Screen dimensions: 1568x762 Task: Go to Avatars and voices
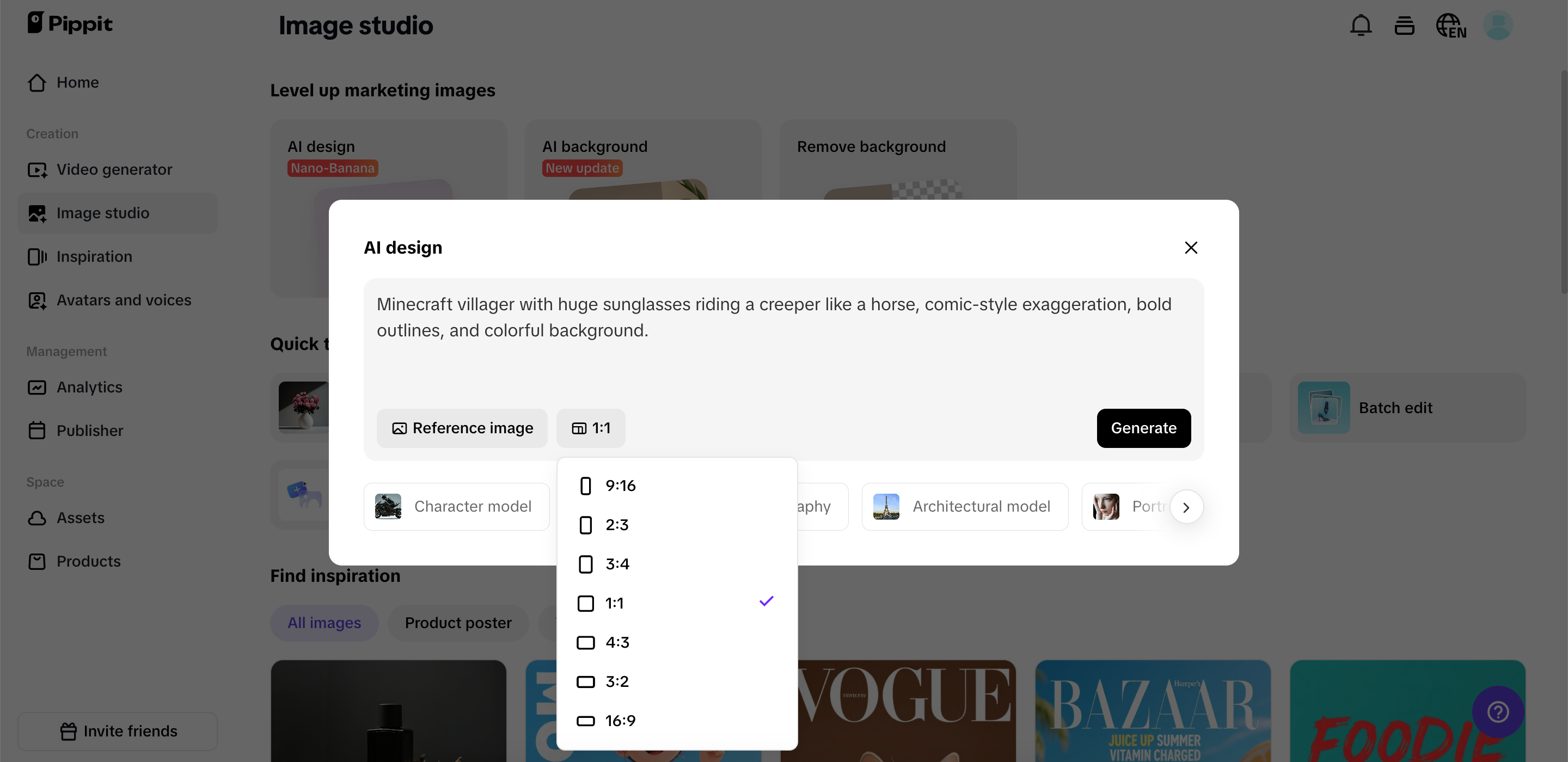(x=124, y=300)
